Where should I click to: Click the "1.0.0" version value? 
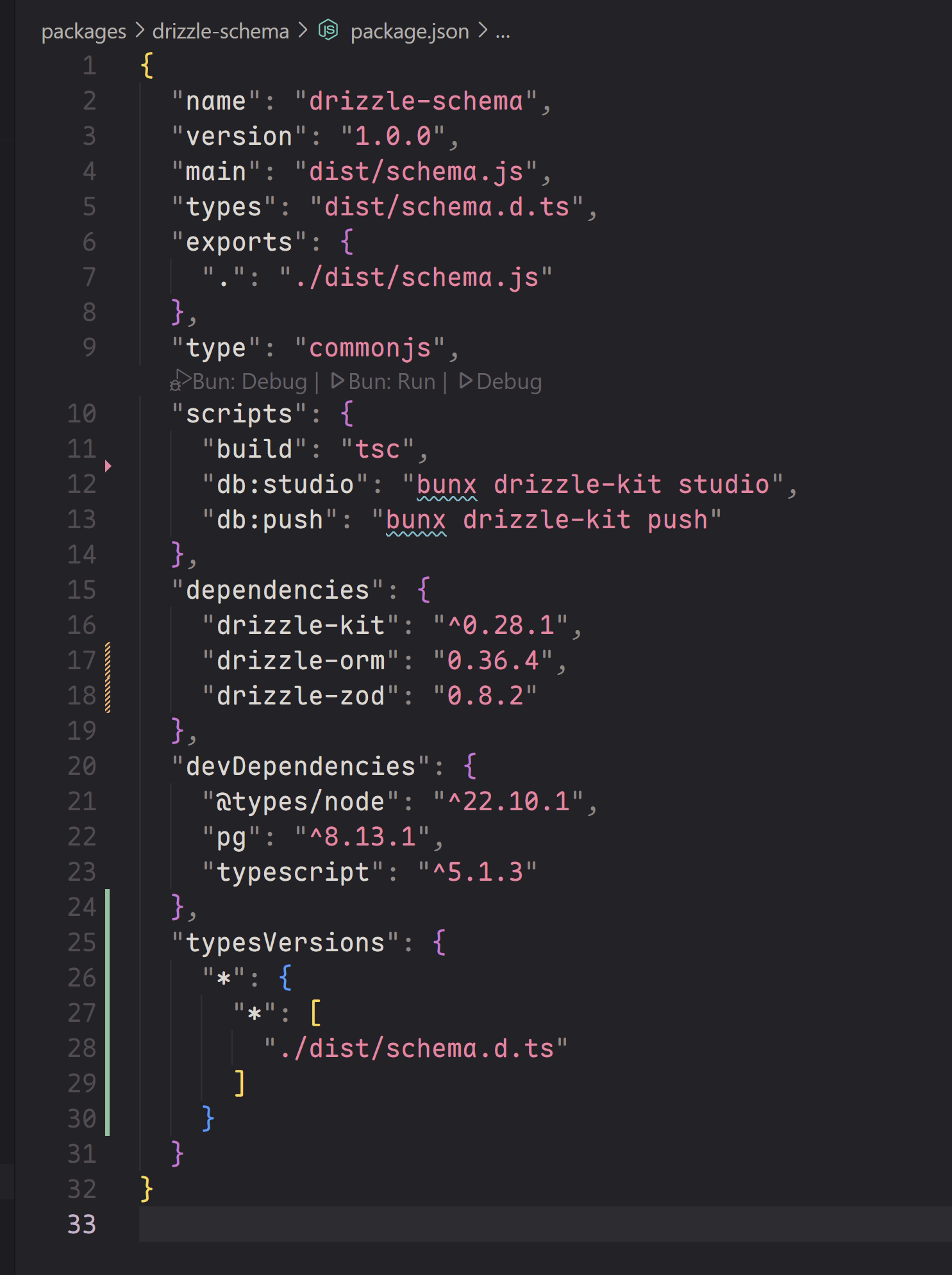393,137
